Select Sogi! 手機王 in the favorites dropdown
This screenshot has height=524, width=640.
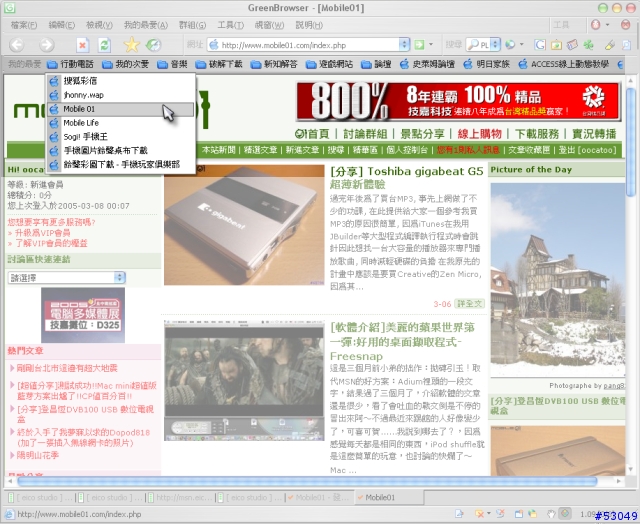coord(120,137)
